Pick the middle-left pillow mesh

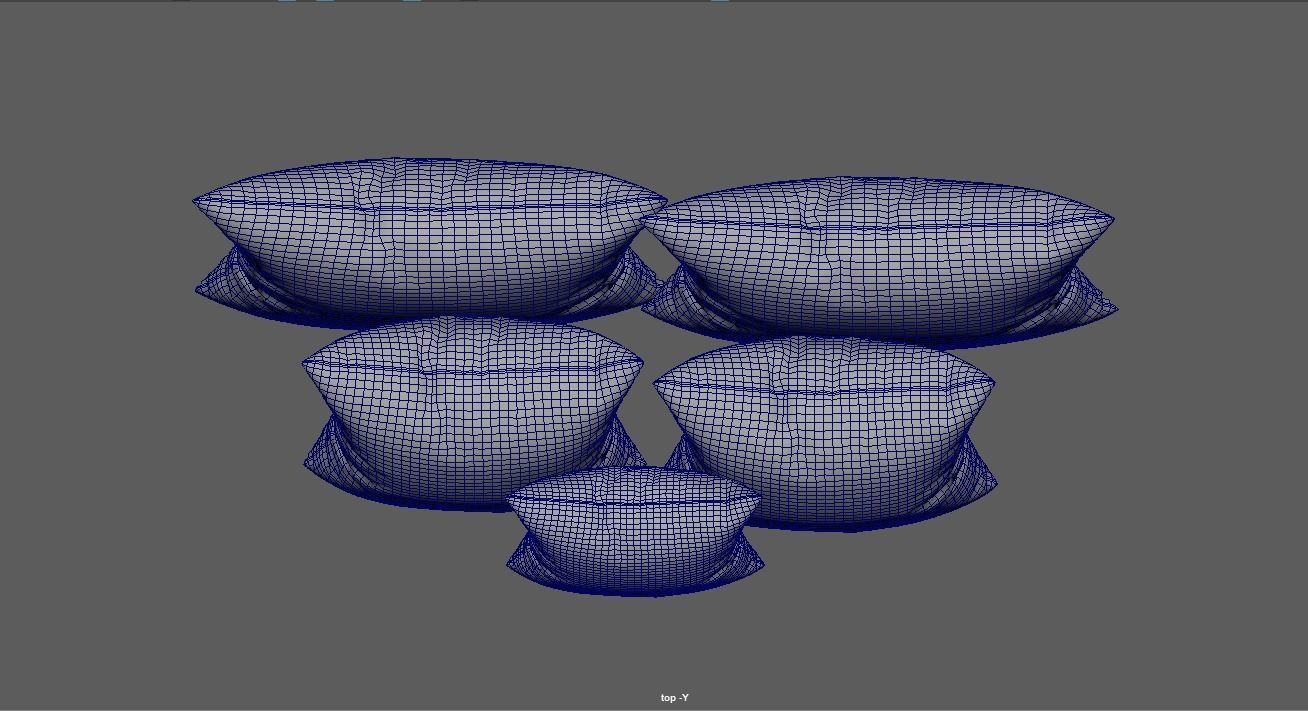pyautogui.click(x=473, y=413)
